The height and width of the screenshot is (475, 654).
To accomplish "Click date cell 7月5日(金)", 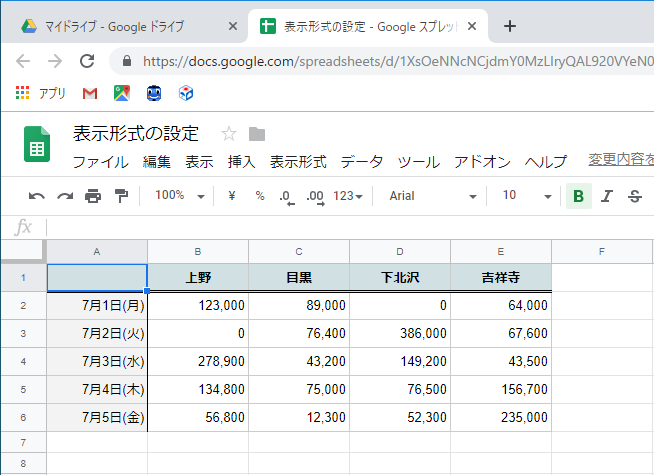I will 97,417.
